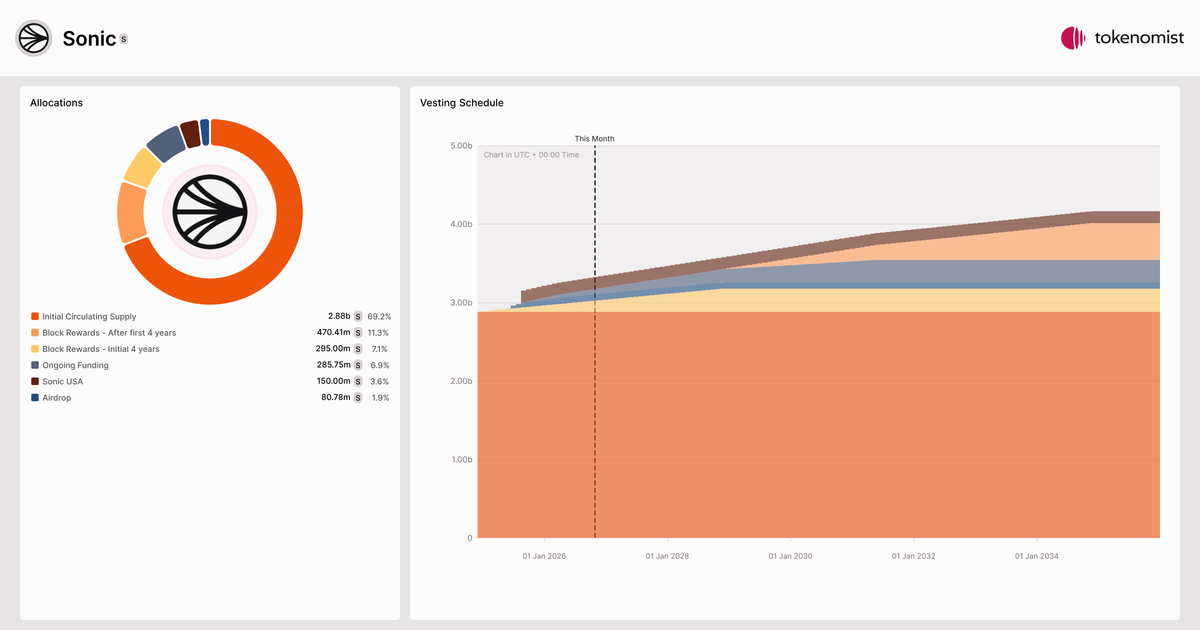The image size is (1200, 630).
Task: Click the Vesting Schedule panel title
Action: click(462, 103)
